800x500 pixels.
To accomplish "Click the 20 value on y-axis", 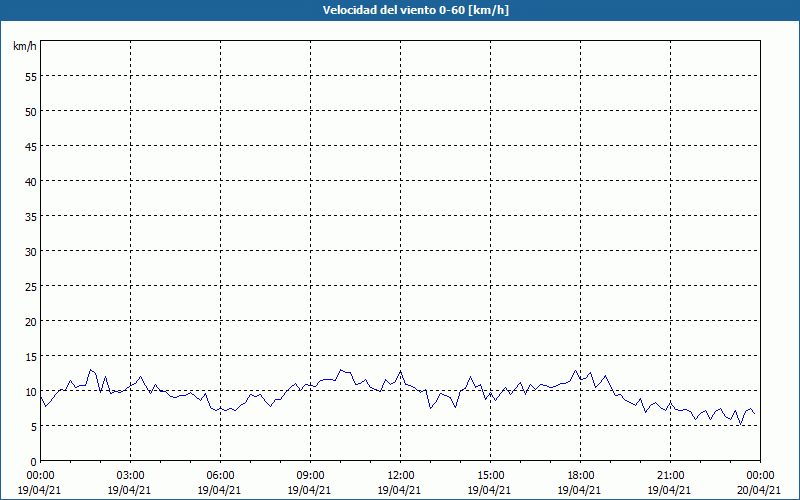I will (x=31, y=321).
